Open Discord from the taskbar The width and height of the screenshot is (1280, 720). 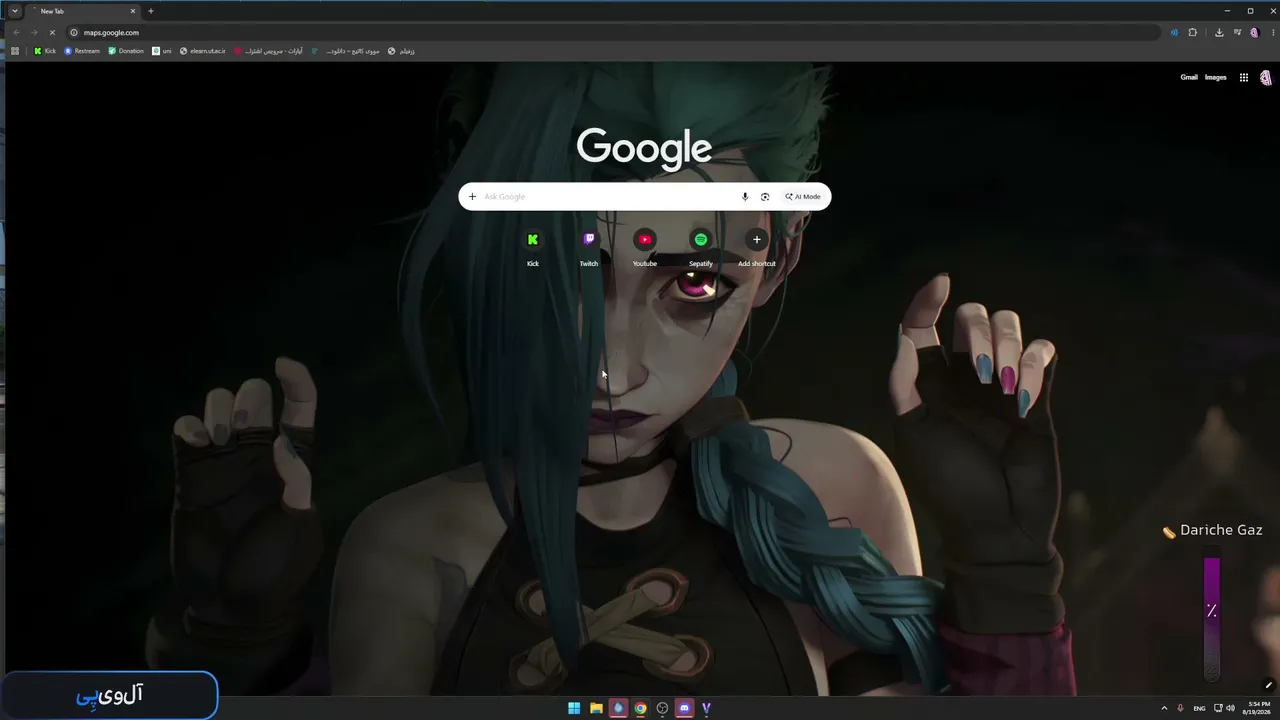[684, 708]
